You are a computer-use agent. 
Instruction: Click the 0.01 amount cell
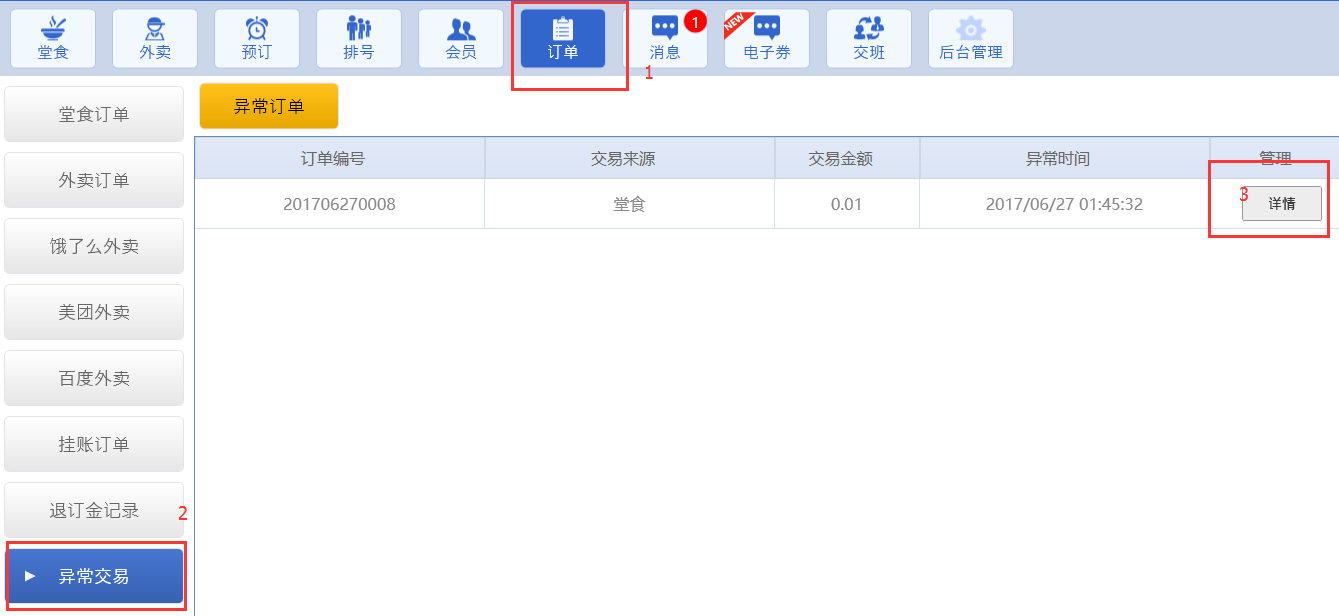tap(846, 204)
